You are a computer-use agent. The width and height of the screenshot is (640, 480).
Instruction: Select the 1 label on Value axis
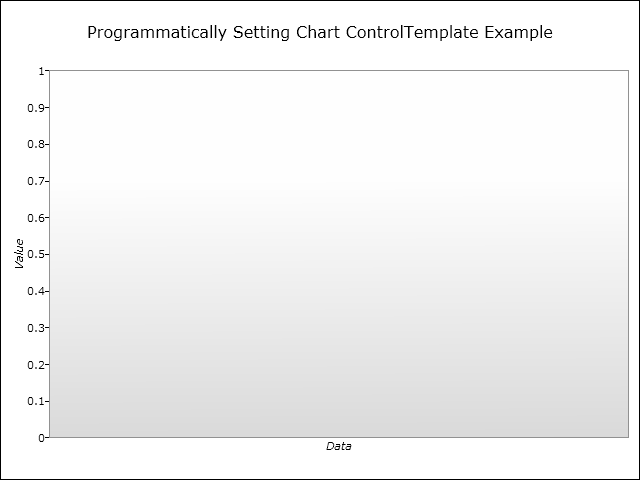tap(41, 71)
